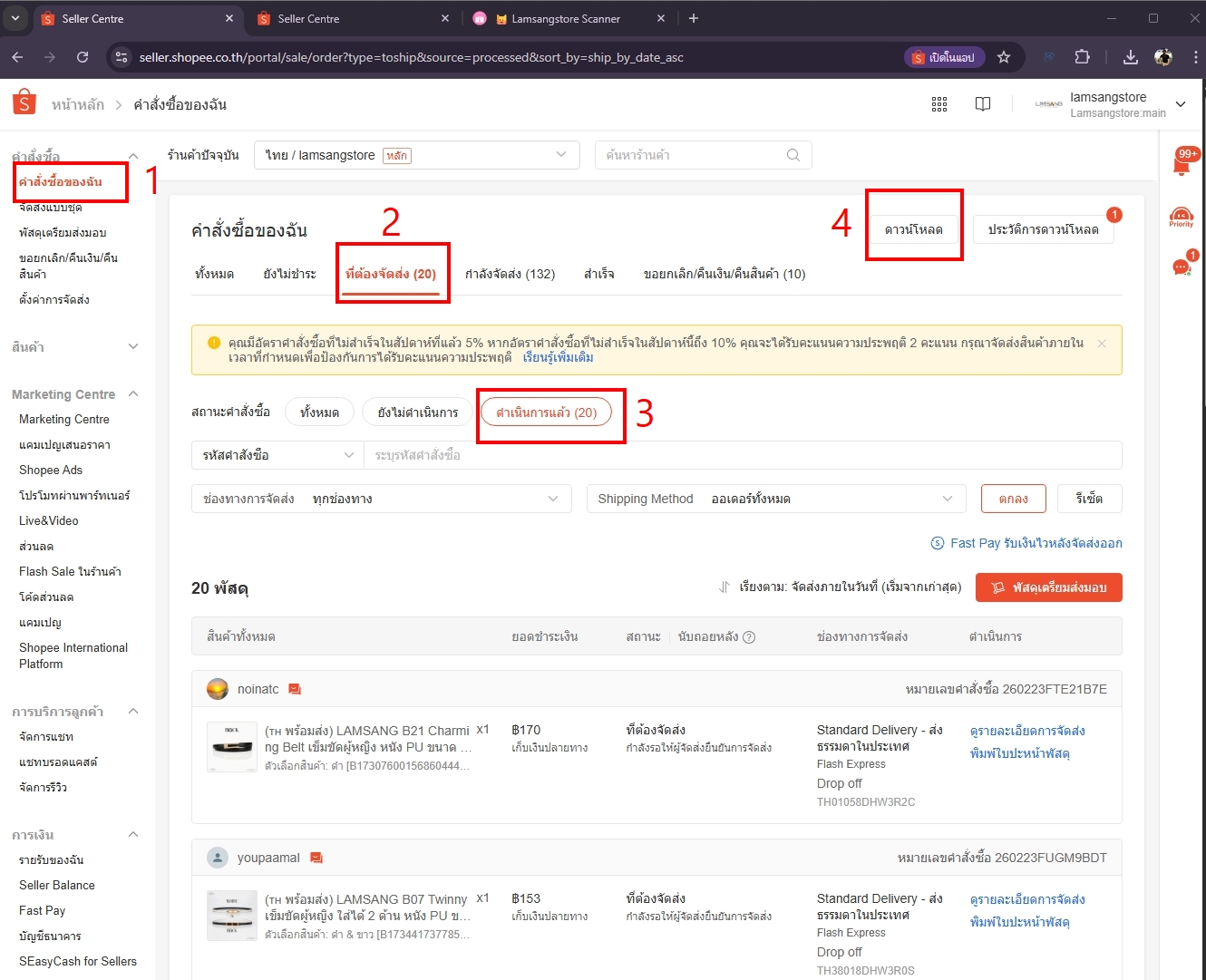
Task: Switch to the สำเร็จ tab
Action: click(x=598, y=274)
